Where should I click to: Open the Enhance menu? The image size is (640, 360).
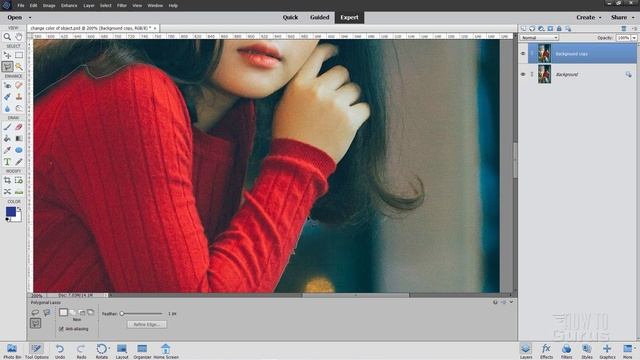pos(69,6)
